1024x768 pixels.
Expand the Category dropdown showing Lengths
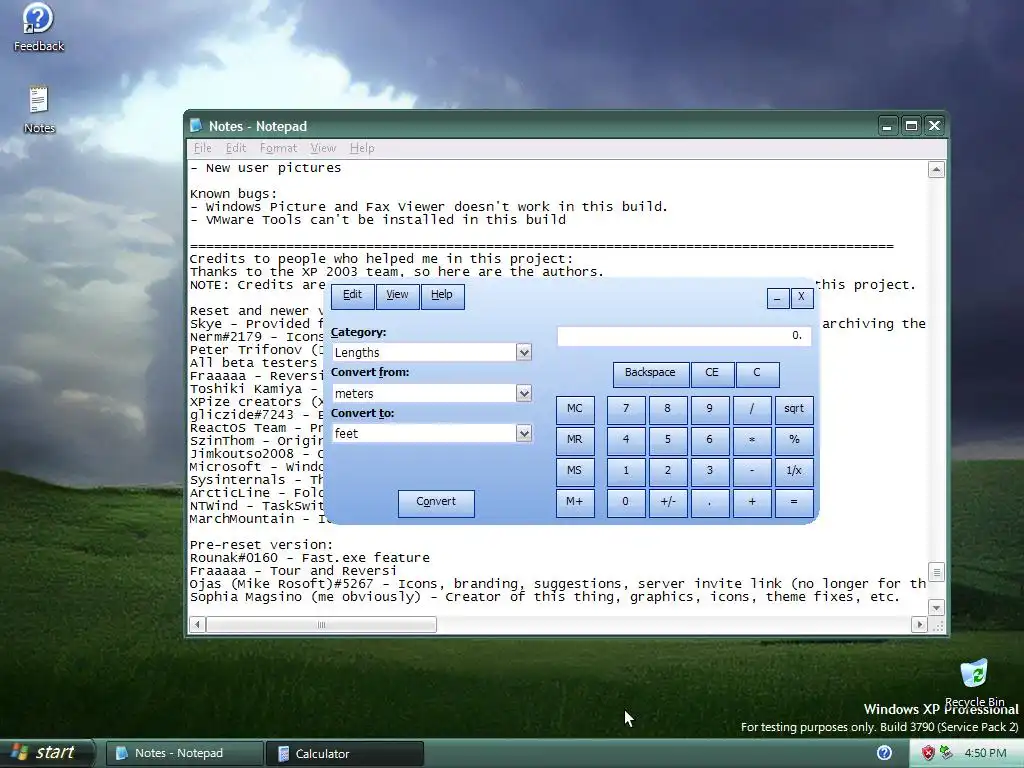tap(524, 353)
